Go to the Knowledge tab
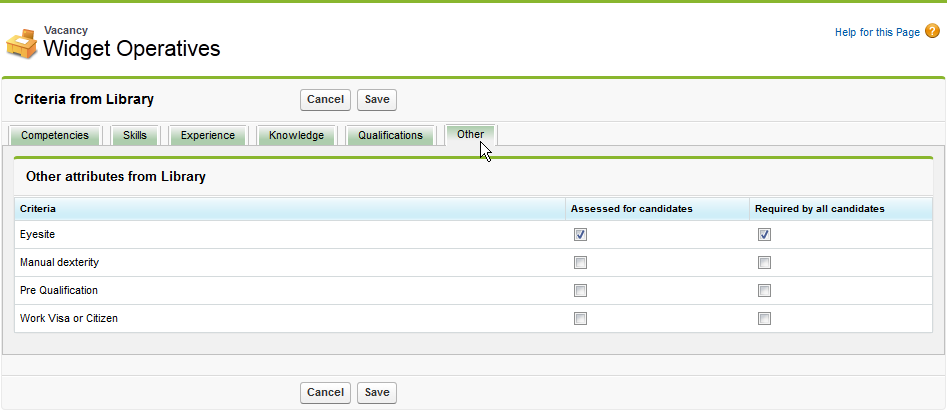The width and height of the screenshot is (947, 411). pos(296,135)
